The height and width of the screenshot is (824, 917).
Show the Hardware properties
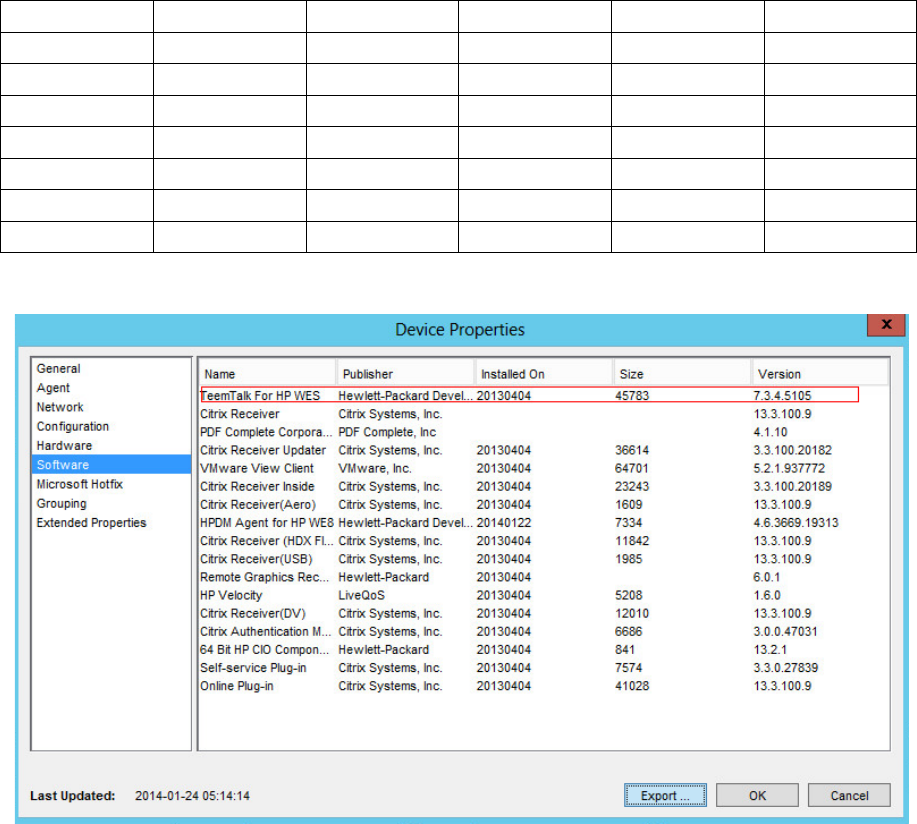64,446
